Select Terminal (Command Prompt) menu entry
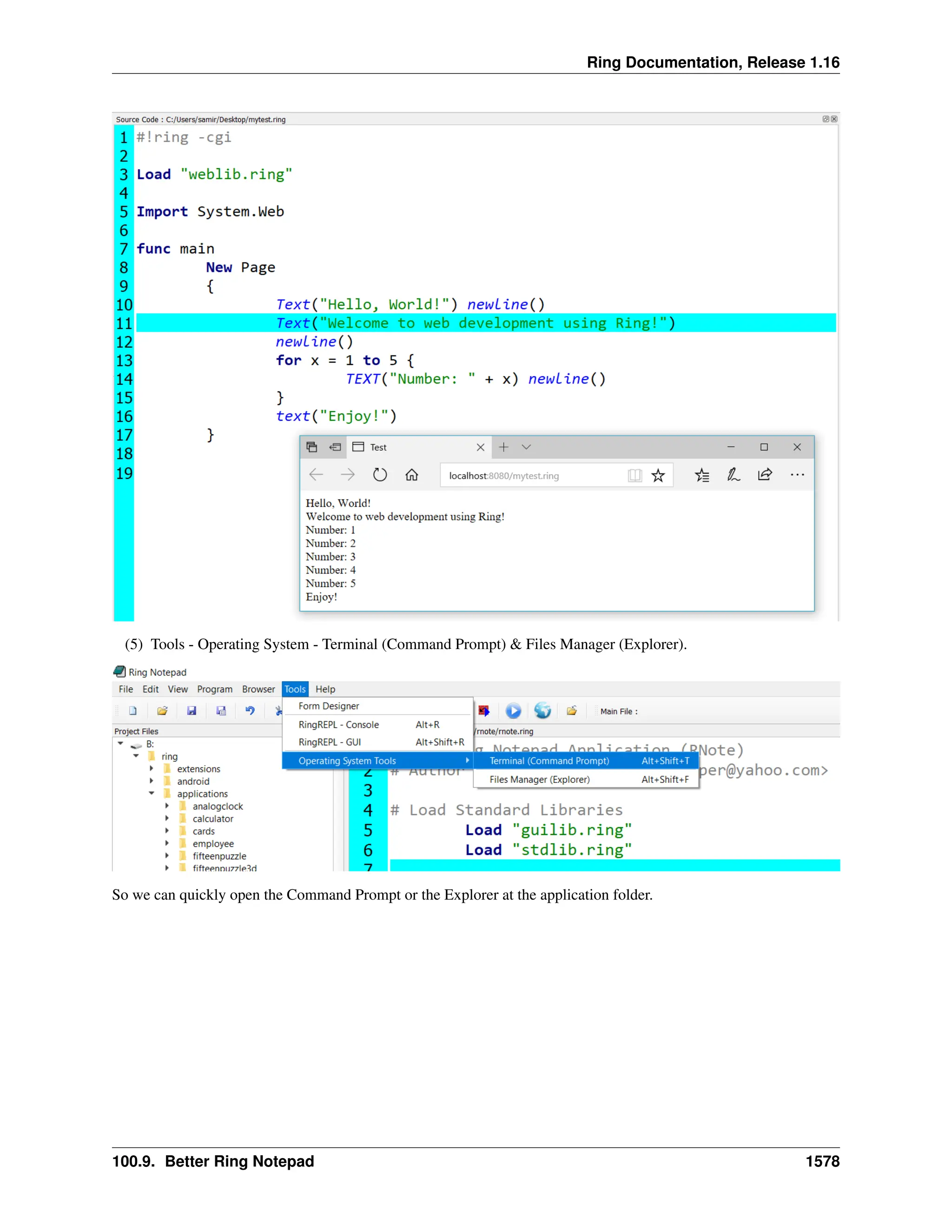This screenshot has width=952, height=1232. click(549, 761)
